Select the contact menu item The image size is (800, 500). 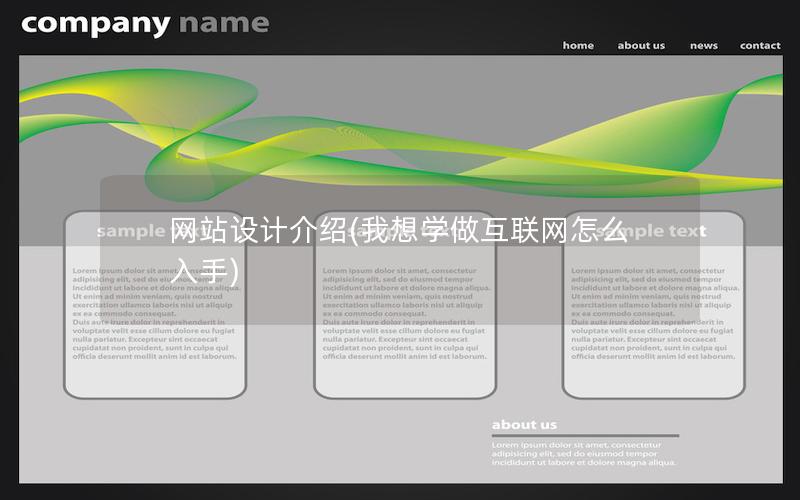[x=760, y=45]
